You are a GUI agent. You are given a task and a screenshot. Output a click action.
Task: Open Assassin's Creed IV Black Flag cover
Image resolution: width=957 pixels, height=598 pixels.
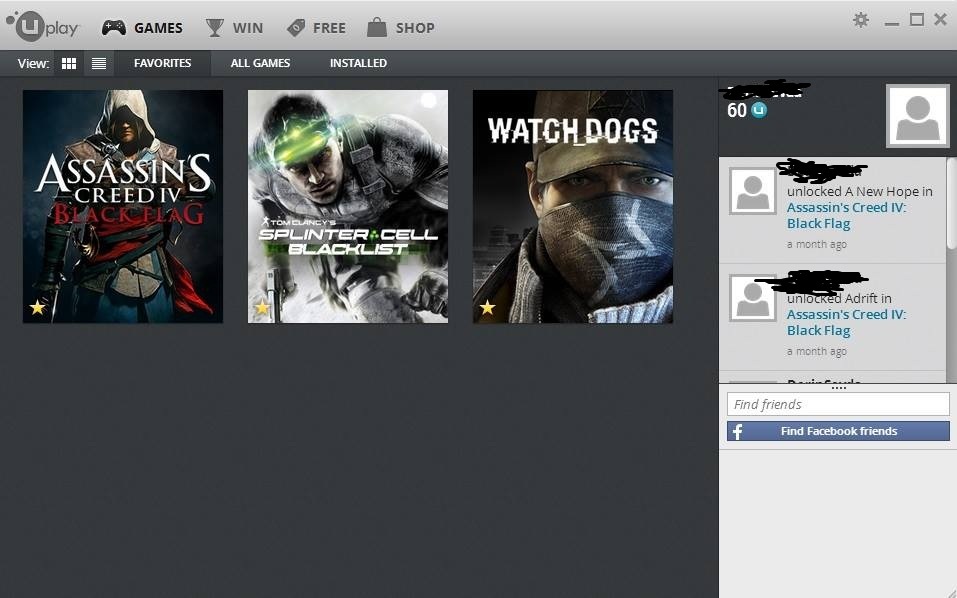[x=123, y=206]
